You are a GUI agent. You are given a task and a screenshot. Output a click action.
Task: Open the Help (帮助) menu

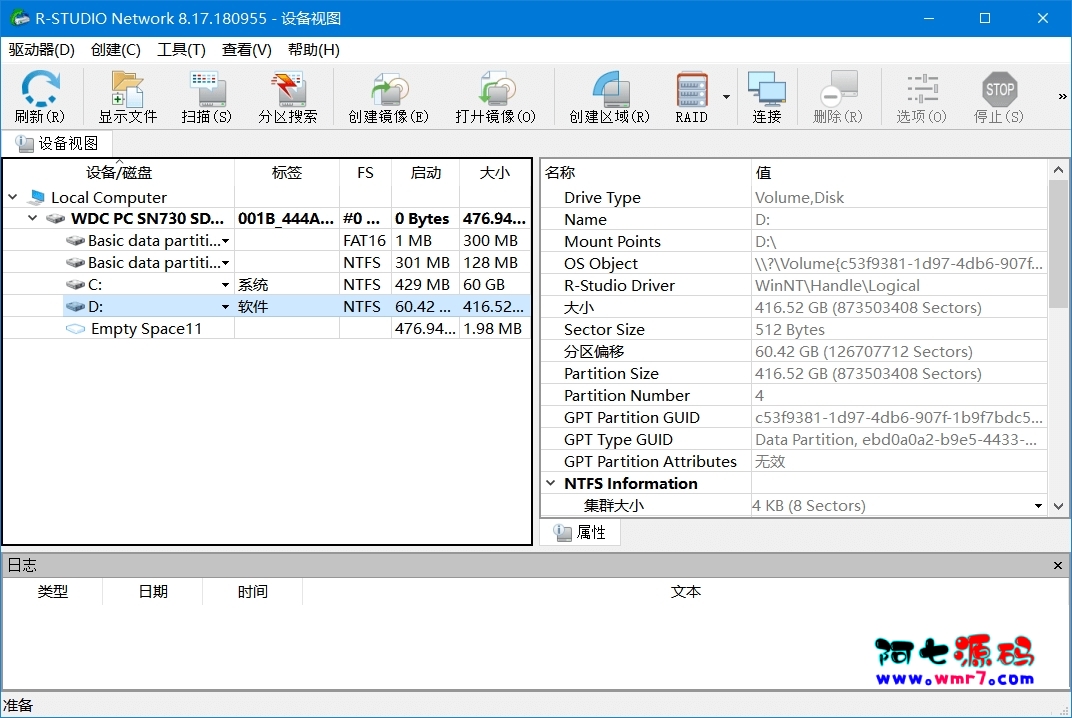(x=314, y=50)
